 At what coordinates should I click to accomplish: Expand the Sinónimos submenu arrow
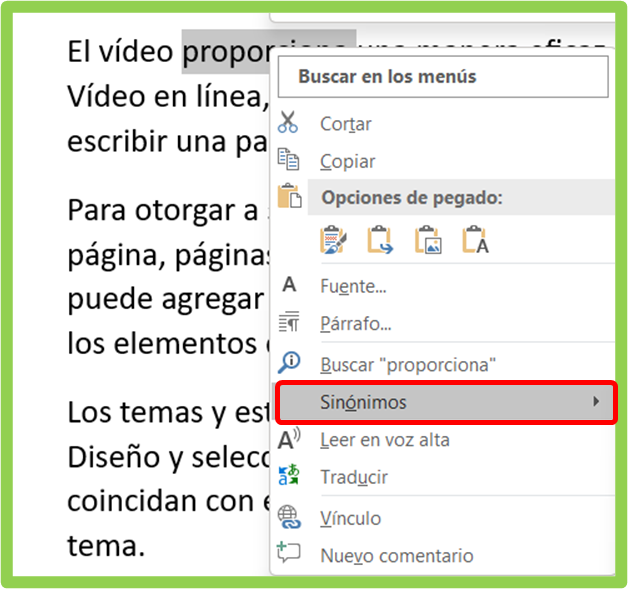coord(596,402)
